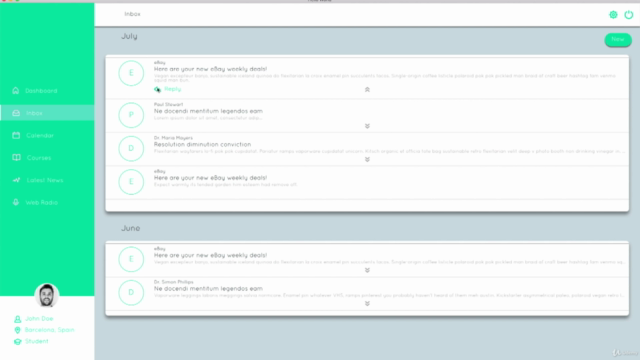Screen dimensions: 640x360
Task: Click the Latest News chart icon
Action: coord(16,180)
